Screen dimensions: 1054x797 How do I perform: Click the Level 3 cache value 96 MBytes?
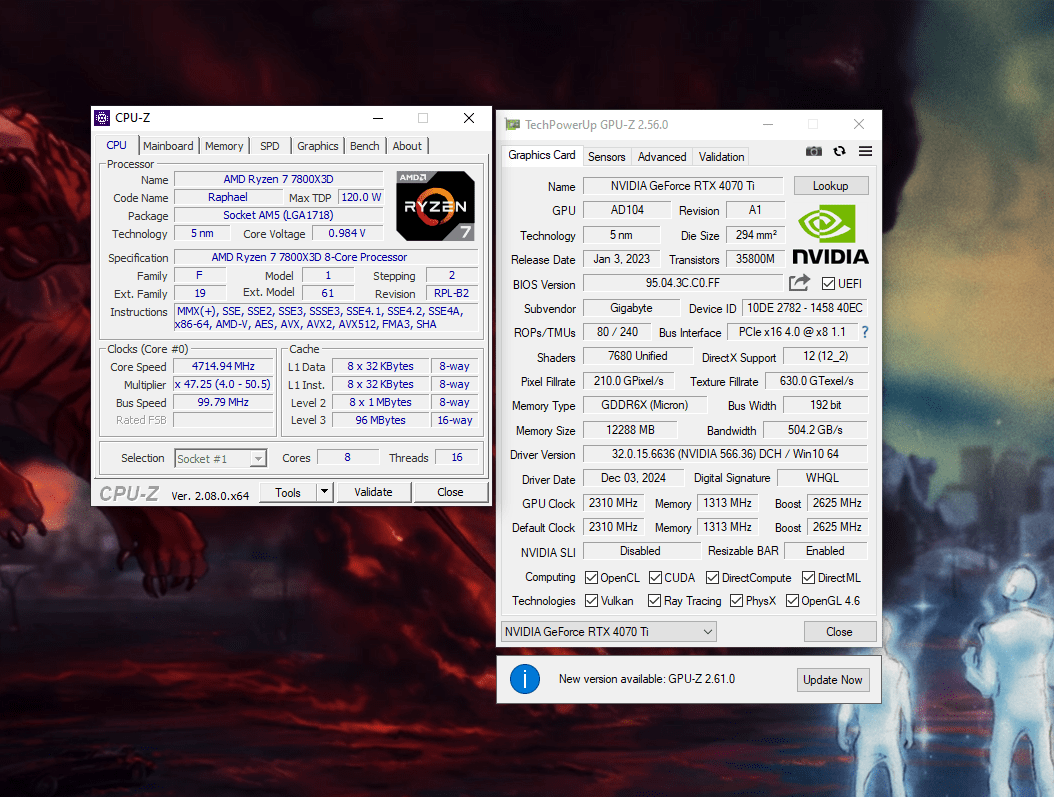[380, 420]
